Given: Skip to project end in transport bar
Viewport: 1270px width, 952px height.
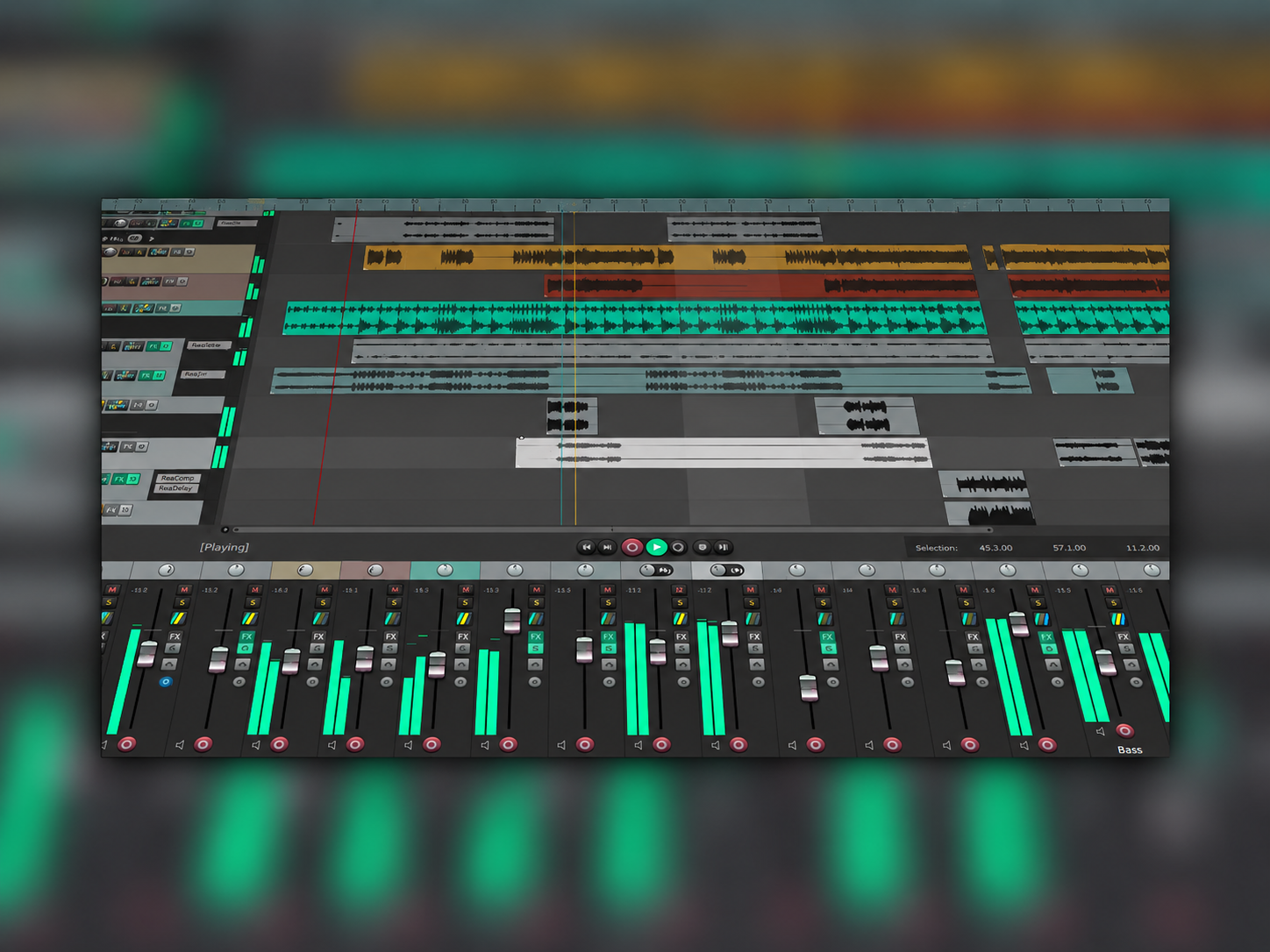Looking at the screenshot, I should click(607, 547).
